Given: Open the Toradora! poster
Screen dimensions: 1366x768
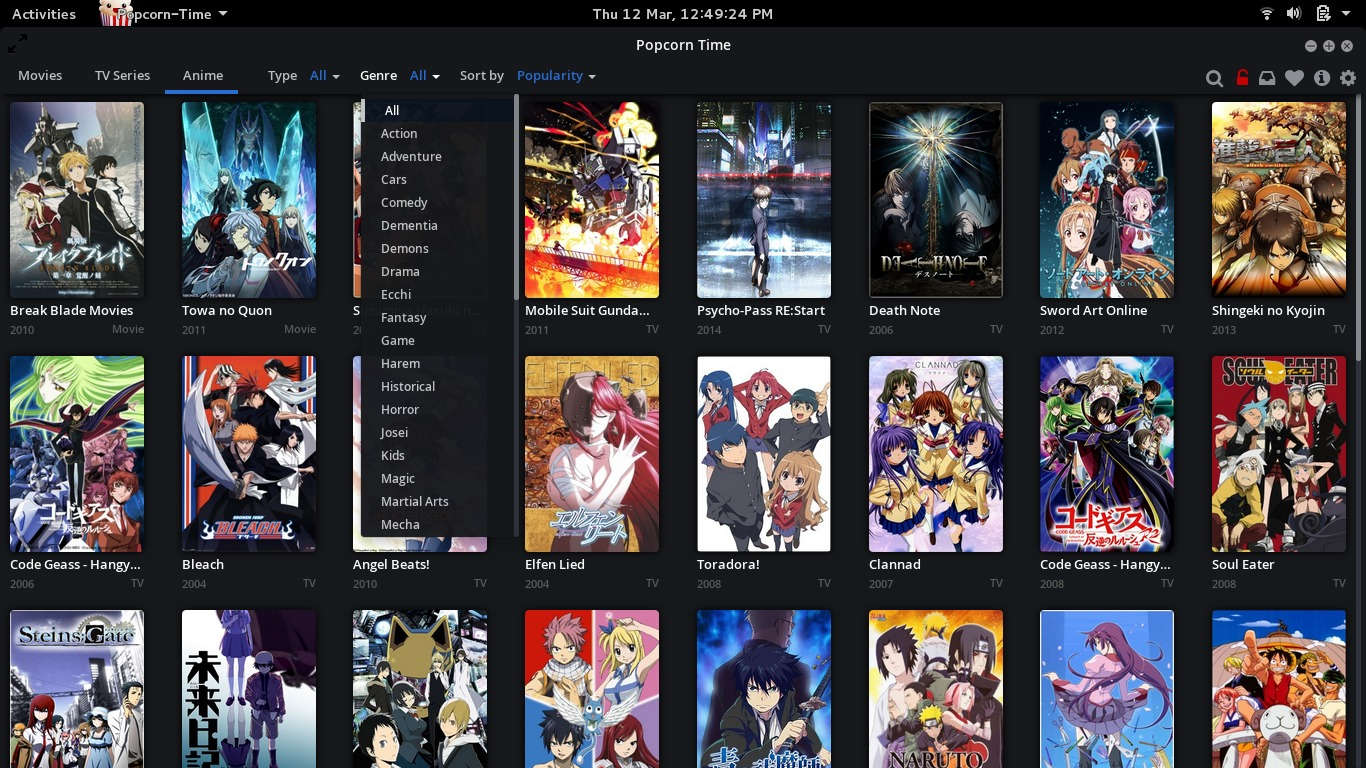Looking at the screenshot, I should point(764,454).
